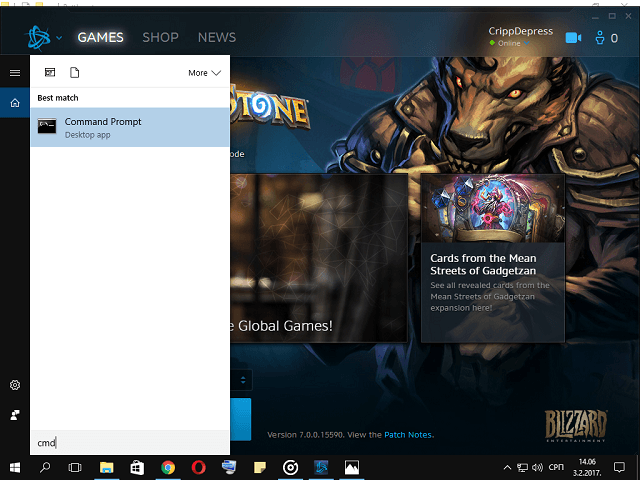Open the network status tray icon
The width and height of the screenshot is (640, 480).
(x=522, y=467)
